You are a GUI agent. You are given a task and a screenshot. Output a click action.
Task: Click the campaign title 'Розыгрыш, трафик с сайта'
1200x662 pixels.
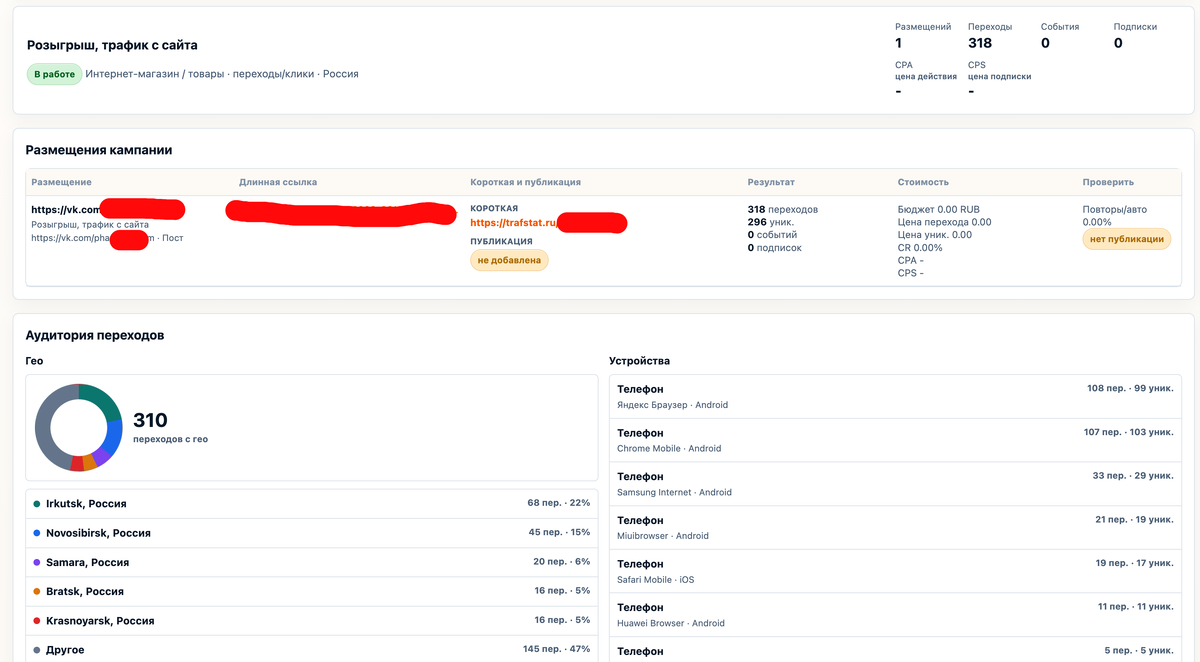click(x=112, y=45)
